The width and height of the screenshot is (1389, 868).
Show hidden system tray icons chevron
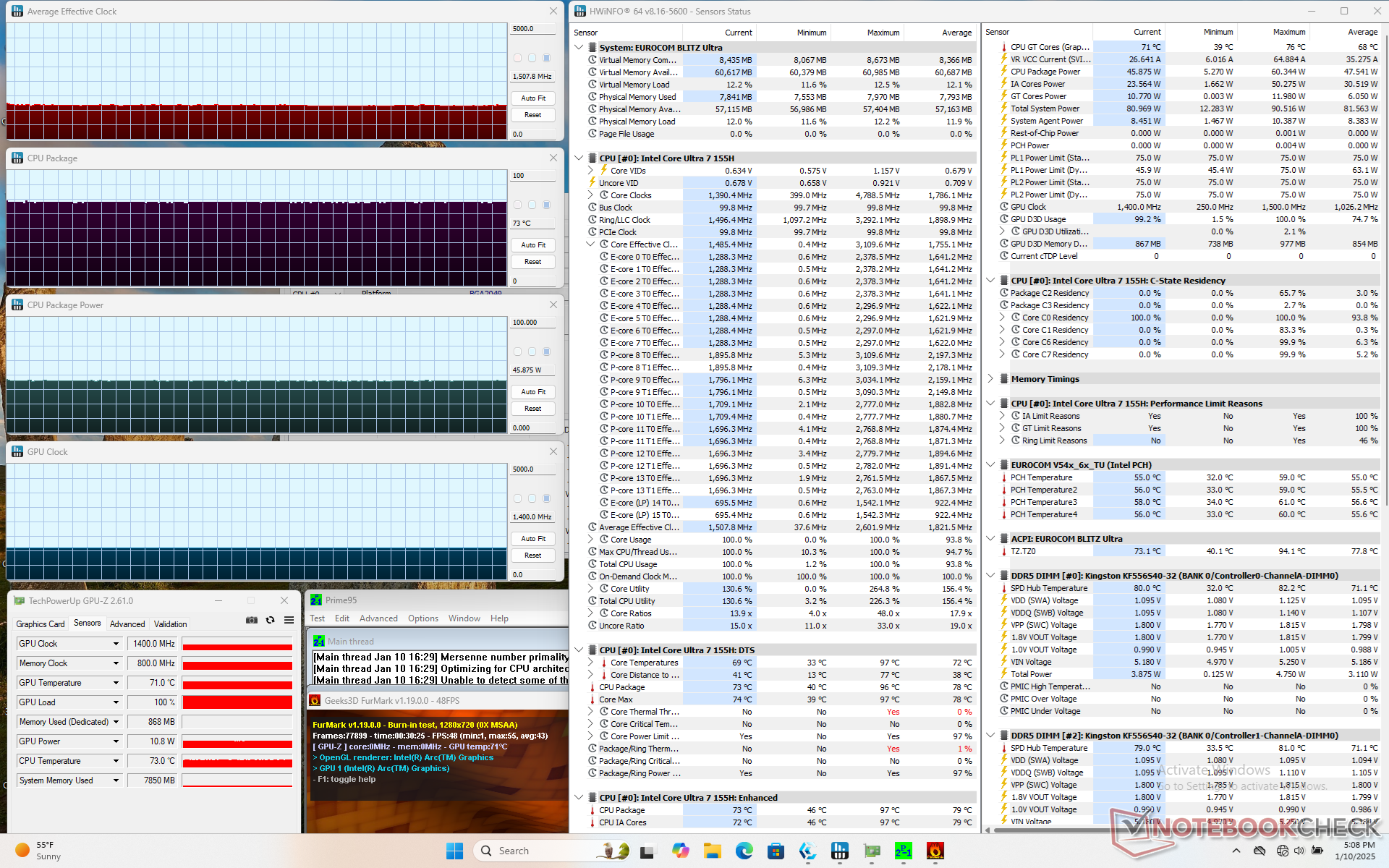(x=1236, y=851)
